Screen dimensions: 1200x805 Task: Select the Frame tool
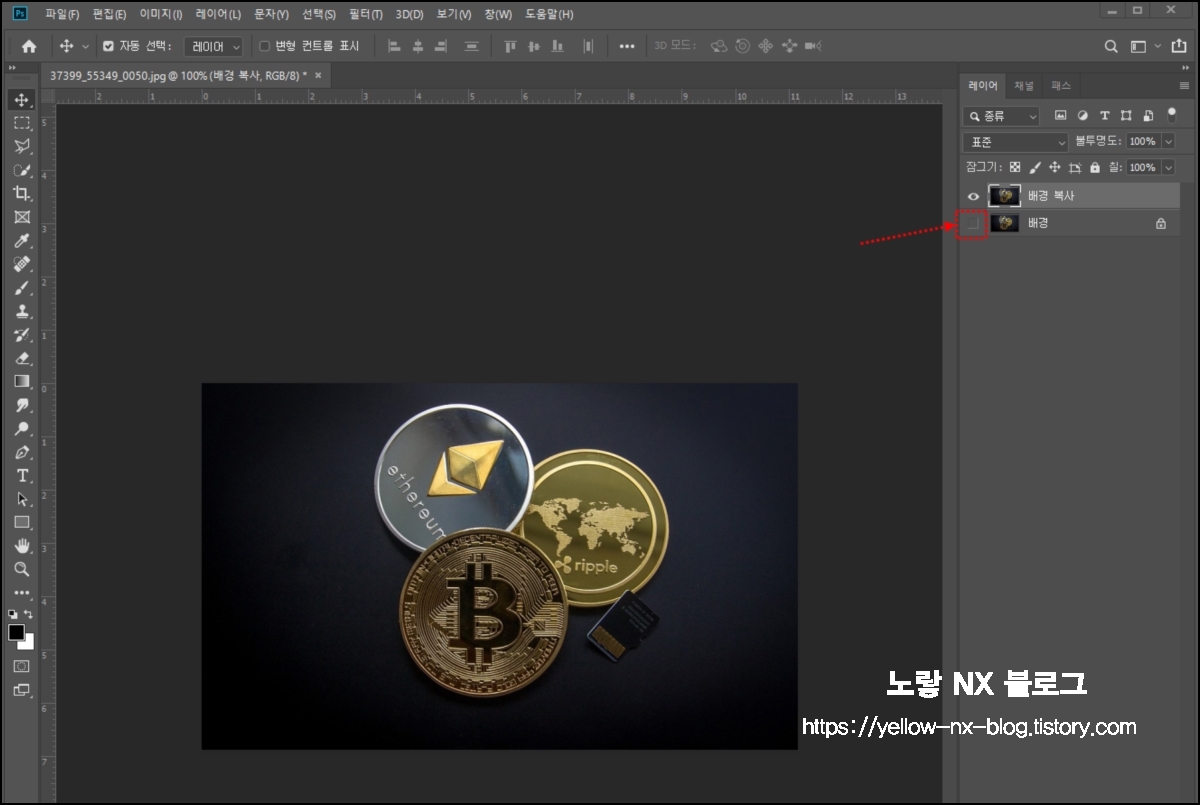pyautogui.click(x=22, y=217)
